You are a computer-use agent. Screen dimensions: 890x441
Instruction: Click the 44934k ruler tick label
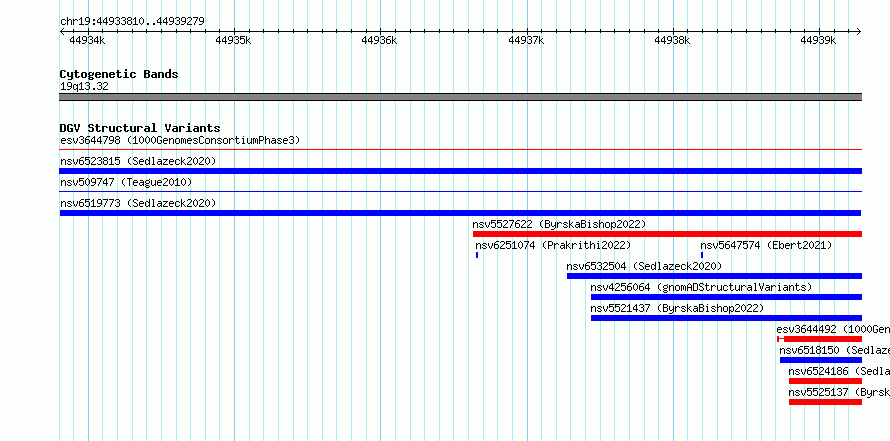pos(87,40)
